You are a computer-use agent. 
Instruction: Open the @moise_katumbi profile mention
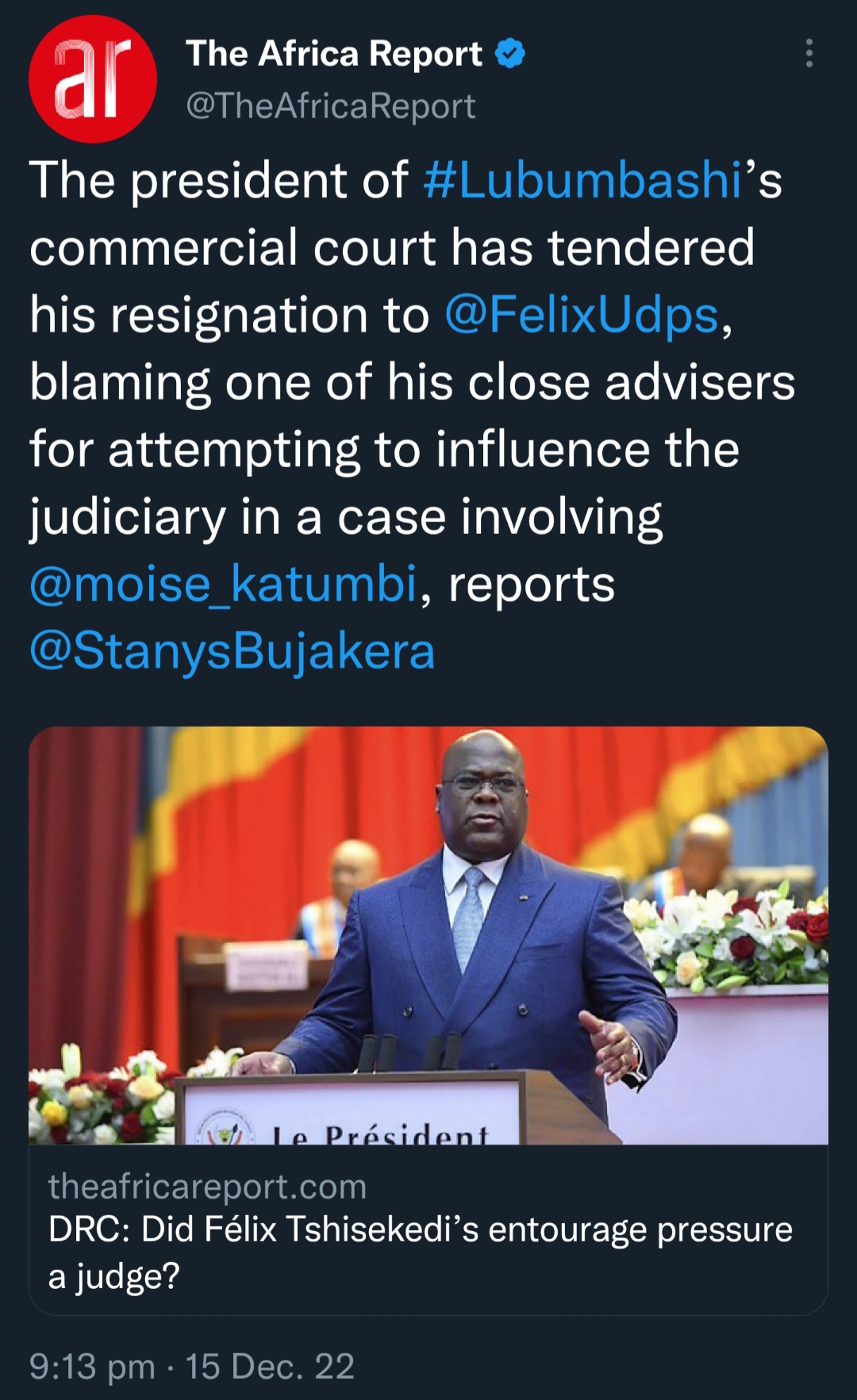click(223, 585)
